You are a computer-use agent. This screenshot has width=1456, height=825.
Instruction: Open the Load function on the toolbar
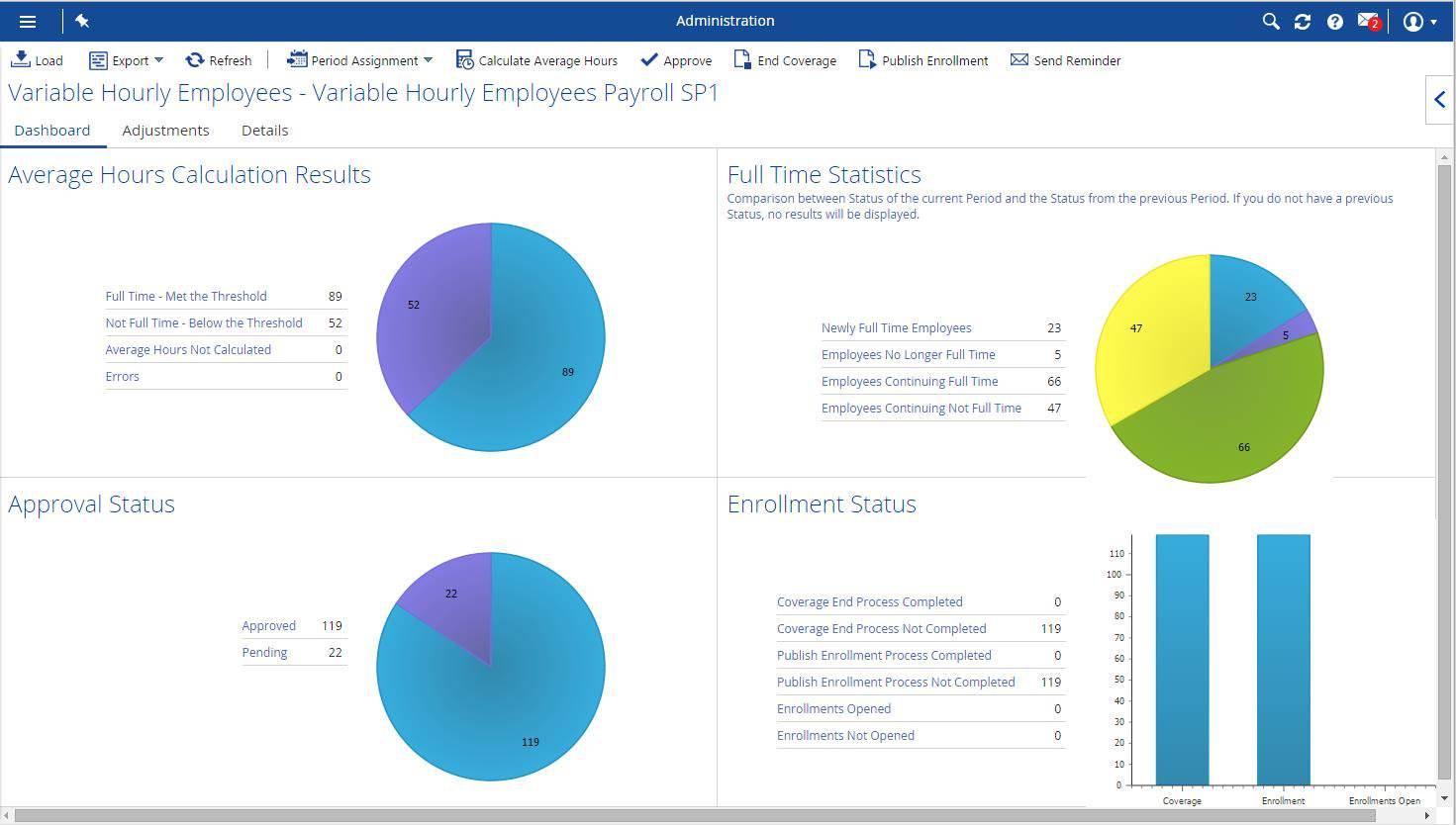pos(37,60)
